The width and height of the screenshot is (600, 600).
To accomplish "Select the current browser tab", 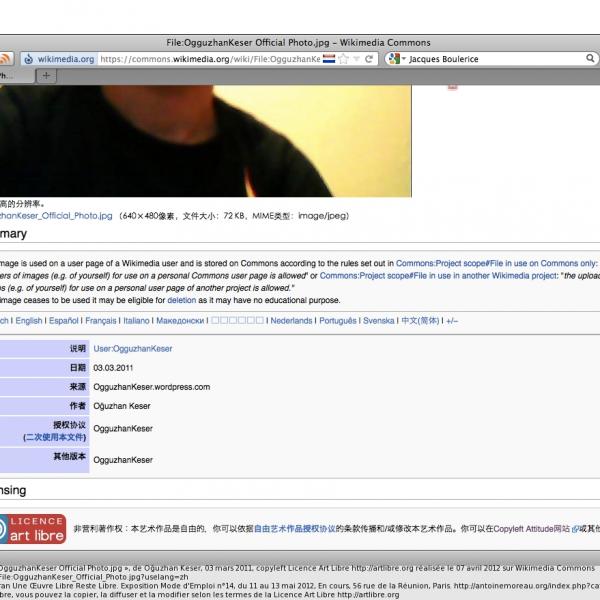I will (x=16, y=76).
